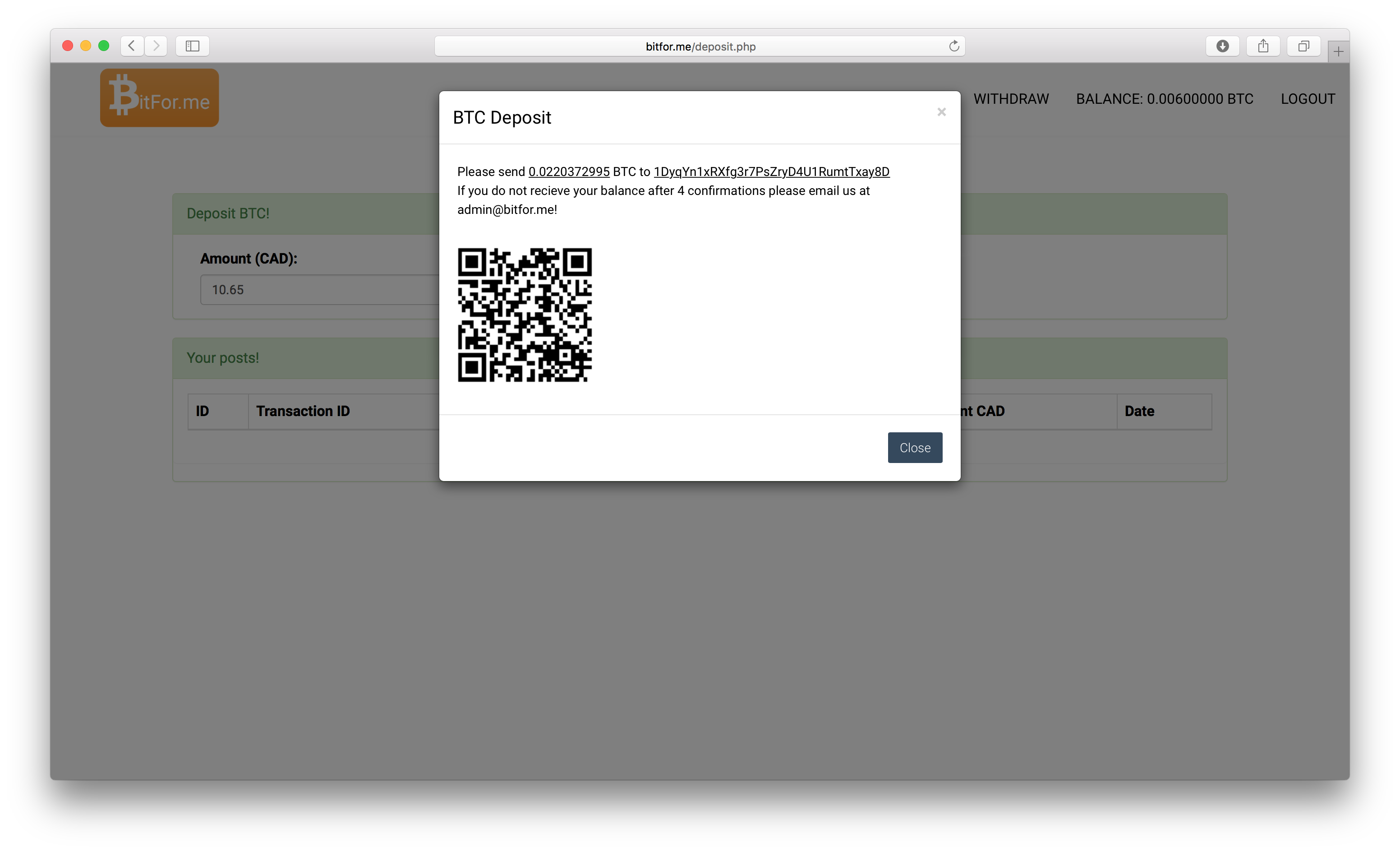Click Safari forward navigation arrow
The width and height of the screenshot is (1400, 852).
coord(156,46)
